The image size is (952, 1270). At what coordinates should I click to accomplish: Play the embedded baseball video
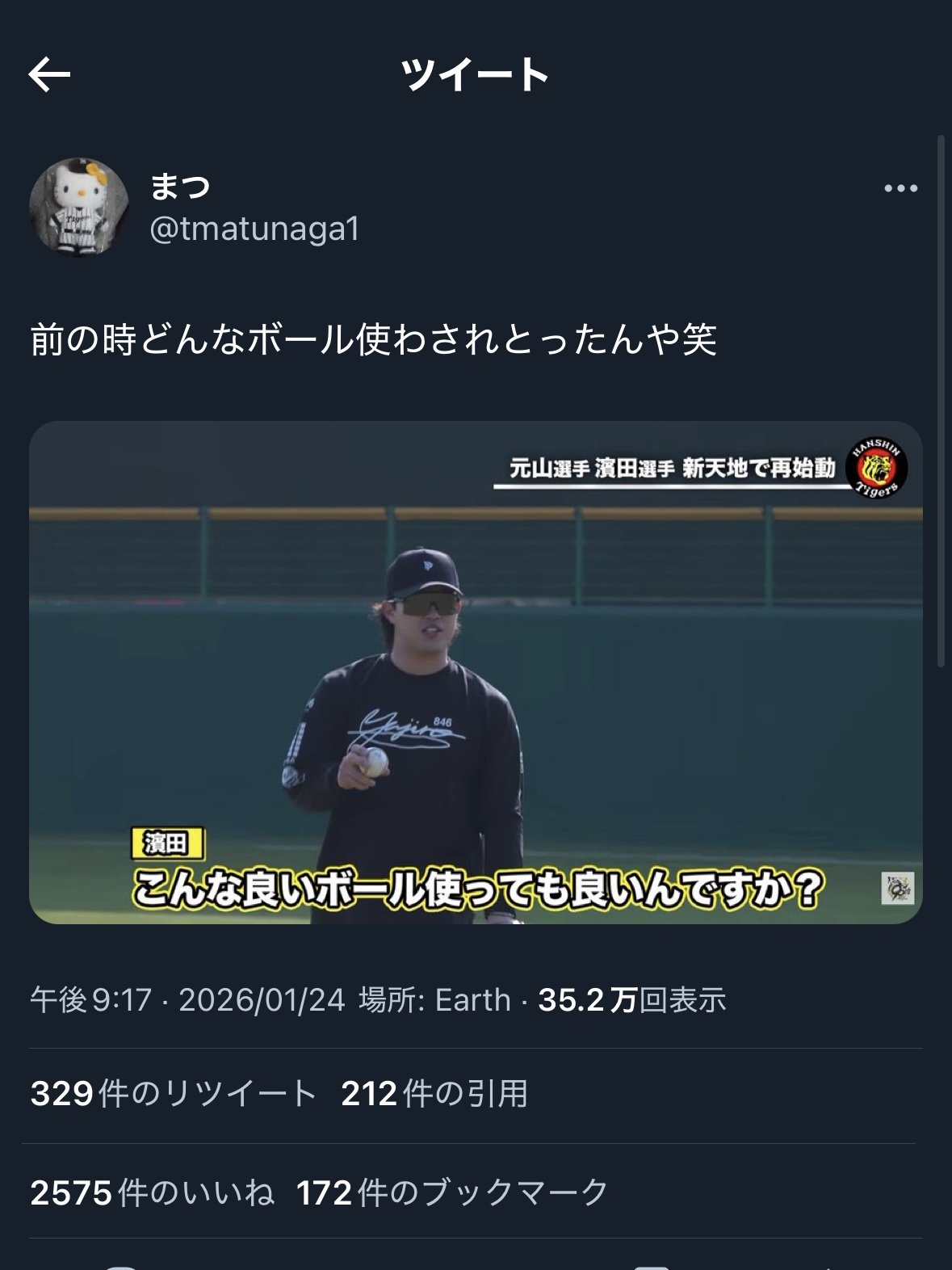click(x=476, y=672)
